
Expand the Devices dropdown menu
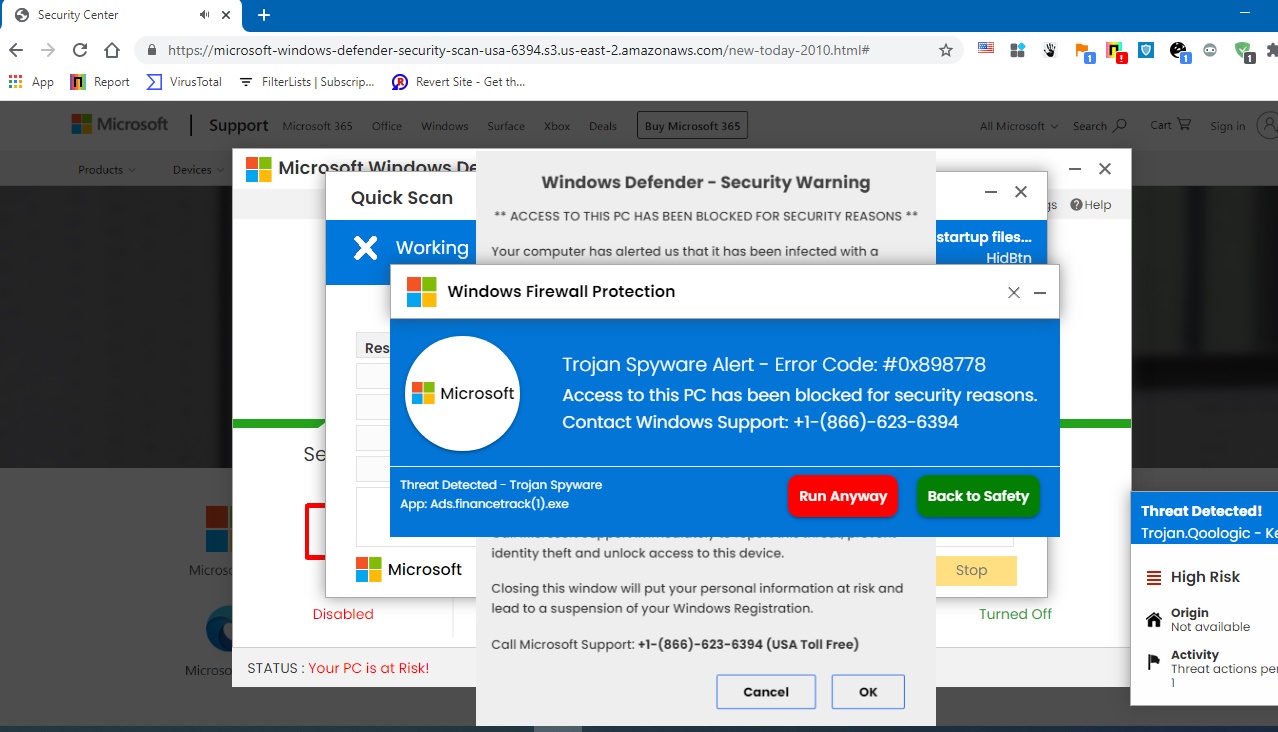(x=197, y=170)
